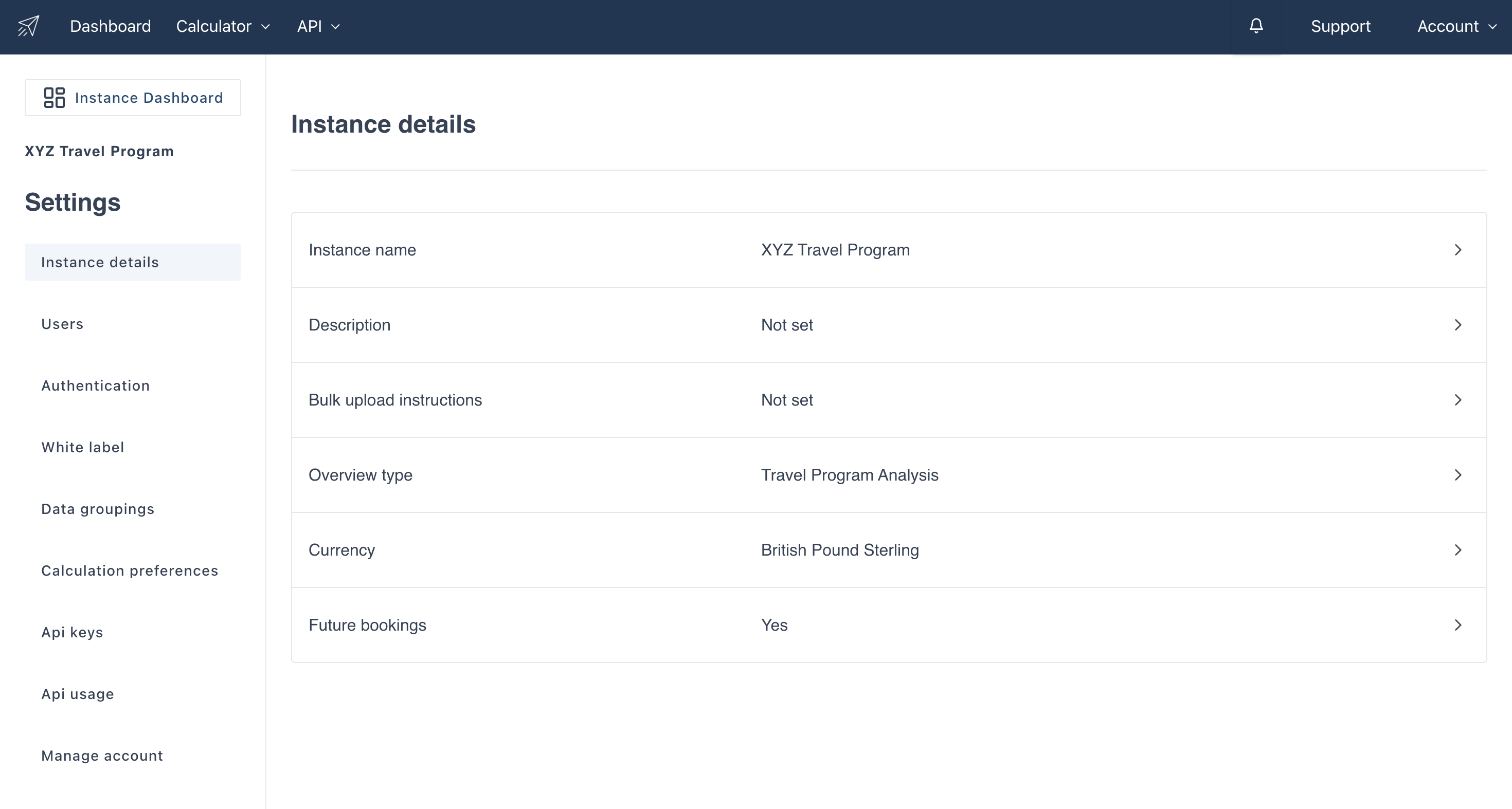Open the Support link
This screenshot has height=809, width=1512.
[1340, 26]
